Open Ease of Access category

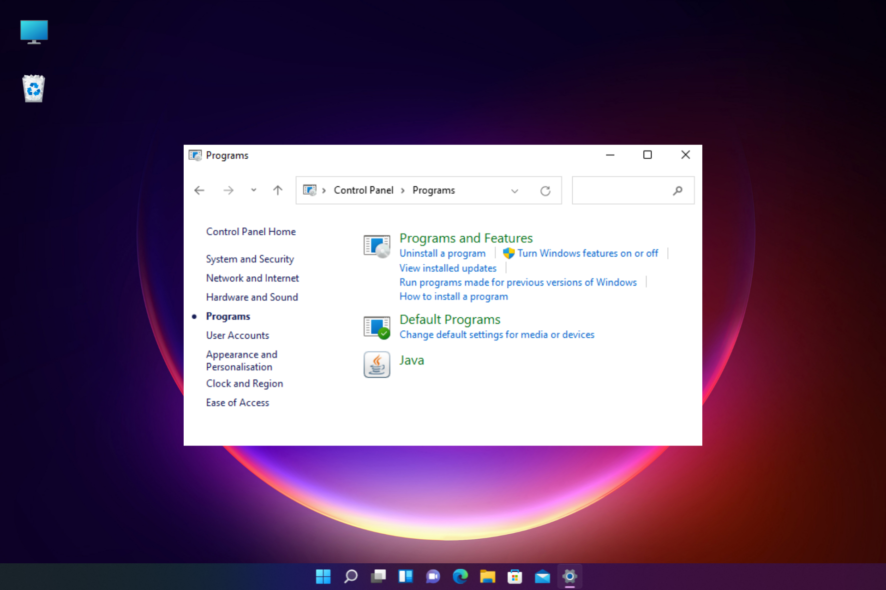[x=237, y=403]
